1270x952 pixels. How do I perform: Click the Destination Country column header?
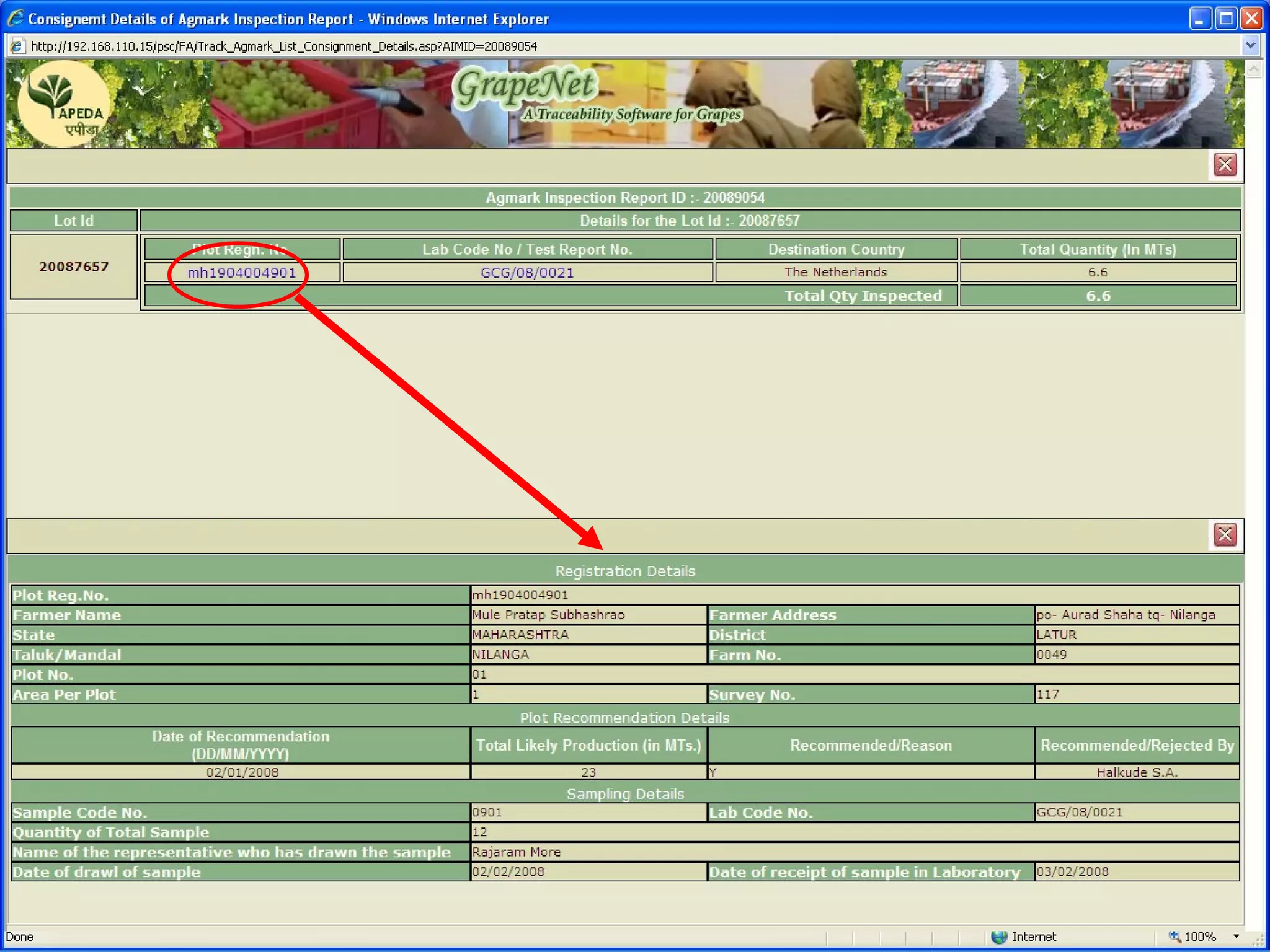[x=836, y=249]
